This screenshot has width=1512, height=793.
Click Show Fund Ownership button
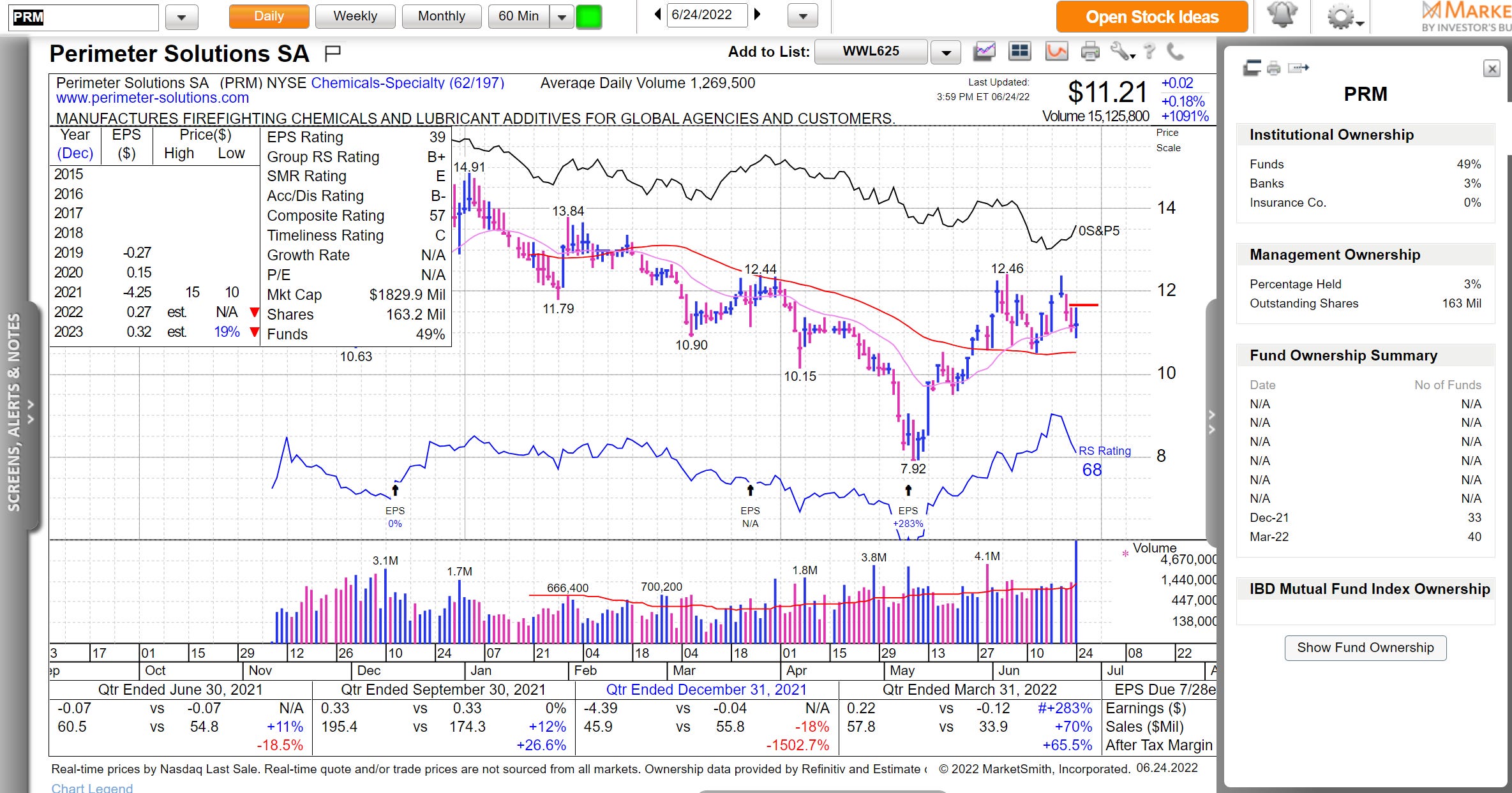pyautogui.click(x=1365, y=648)
